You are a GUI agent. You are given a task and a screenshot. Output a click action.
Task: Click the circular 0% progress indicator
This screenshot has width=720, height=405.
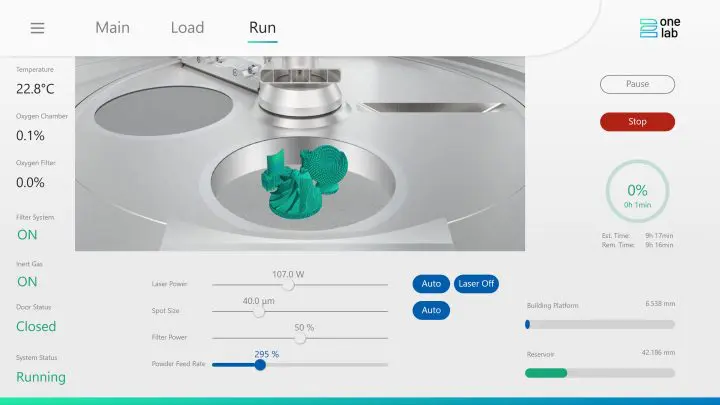click(637, 190)
